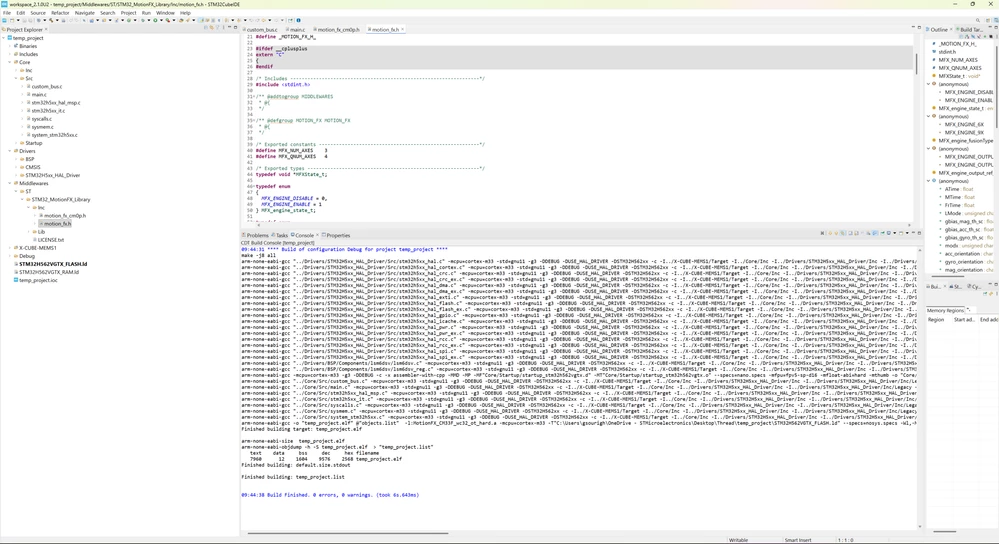This screenshot has height=544, width=999.
Task: Click the temp_project.ioc file icon
Action: pos(16,280)
